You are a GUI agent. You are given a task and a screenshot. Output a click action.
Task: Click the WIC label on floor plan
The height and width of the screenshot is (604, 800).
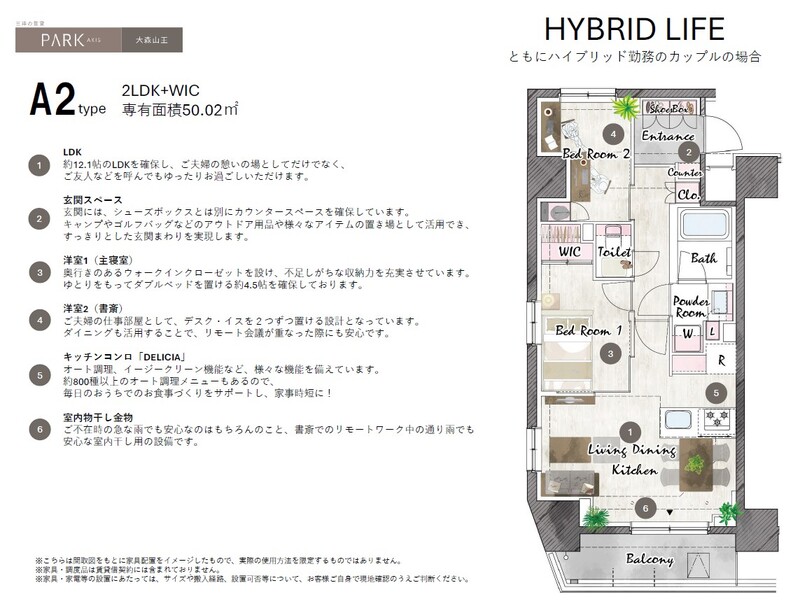[569, 251]
